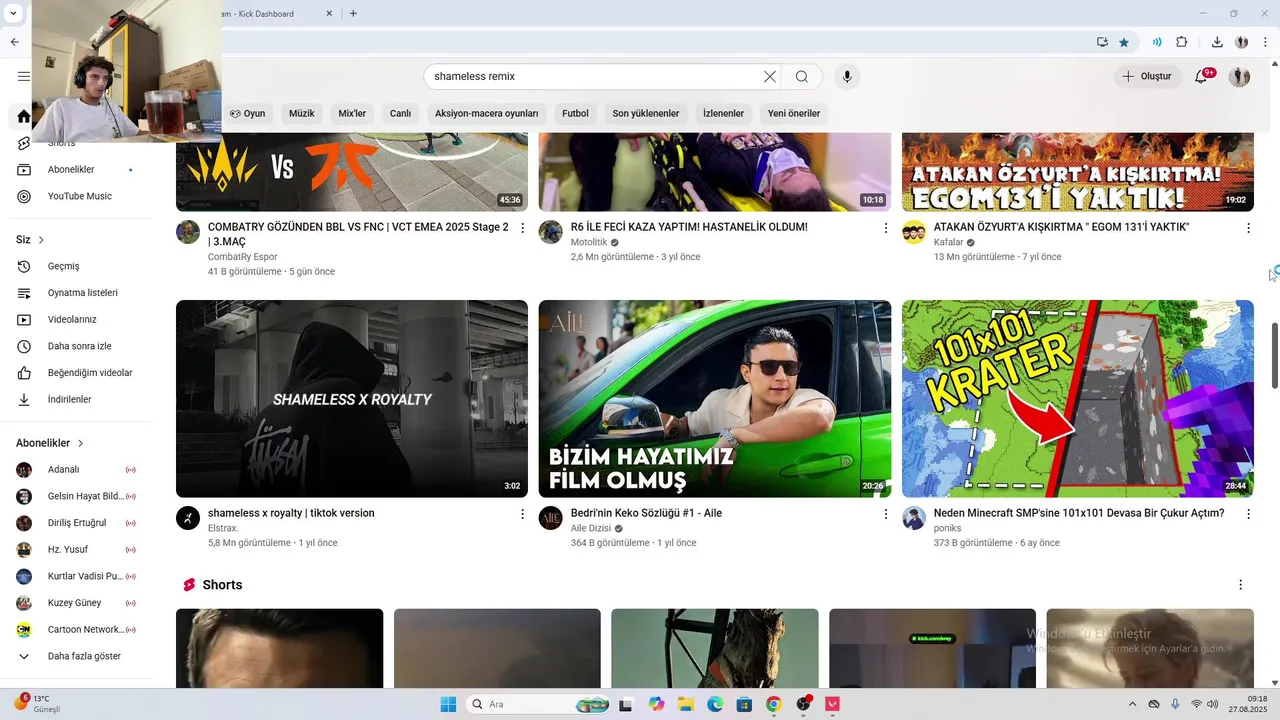Clear the search box with the X icon

tap(770, 76)
